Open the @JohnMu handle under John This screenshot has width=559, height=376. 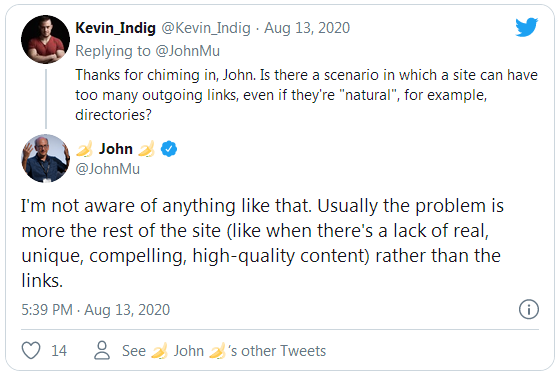click(x=107, y=169)
